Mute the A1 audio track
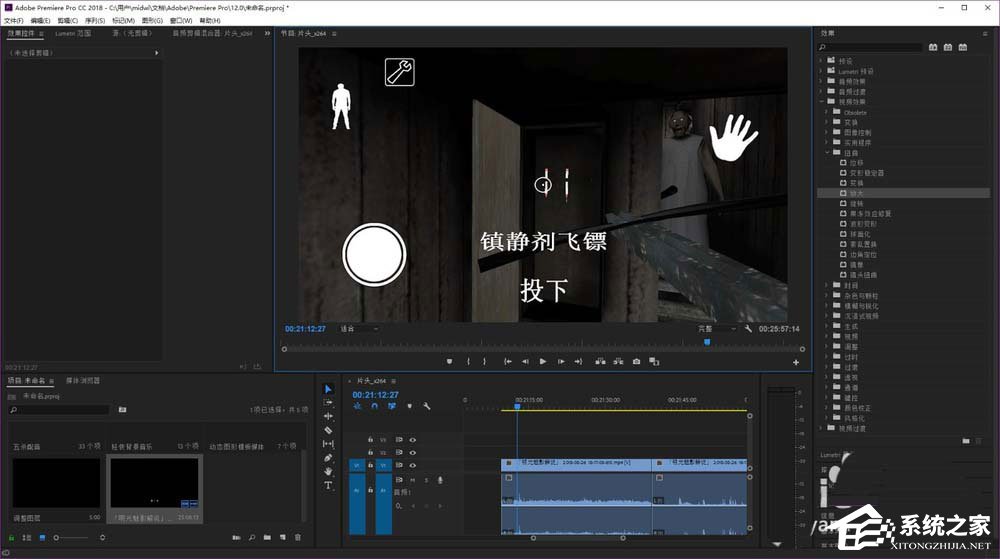The height and width of the screenshot is (559, 1000). tap(413, 480)
